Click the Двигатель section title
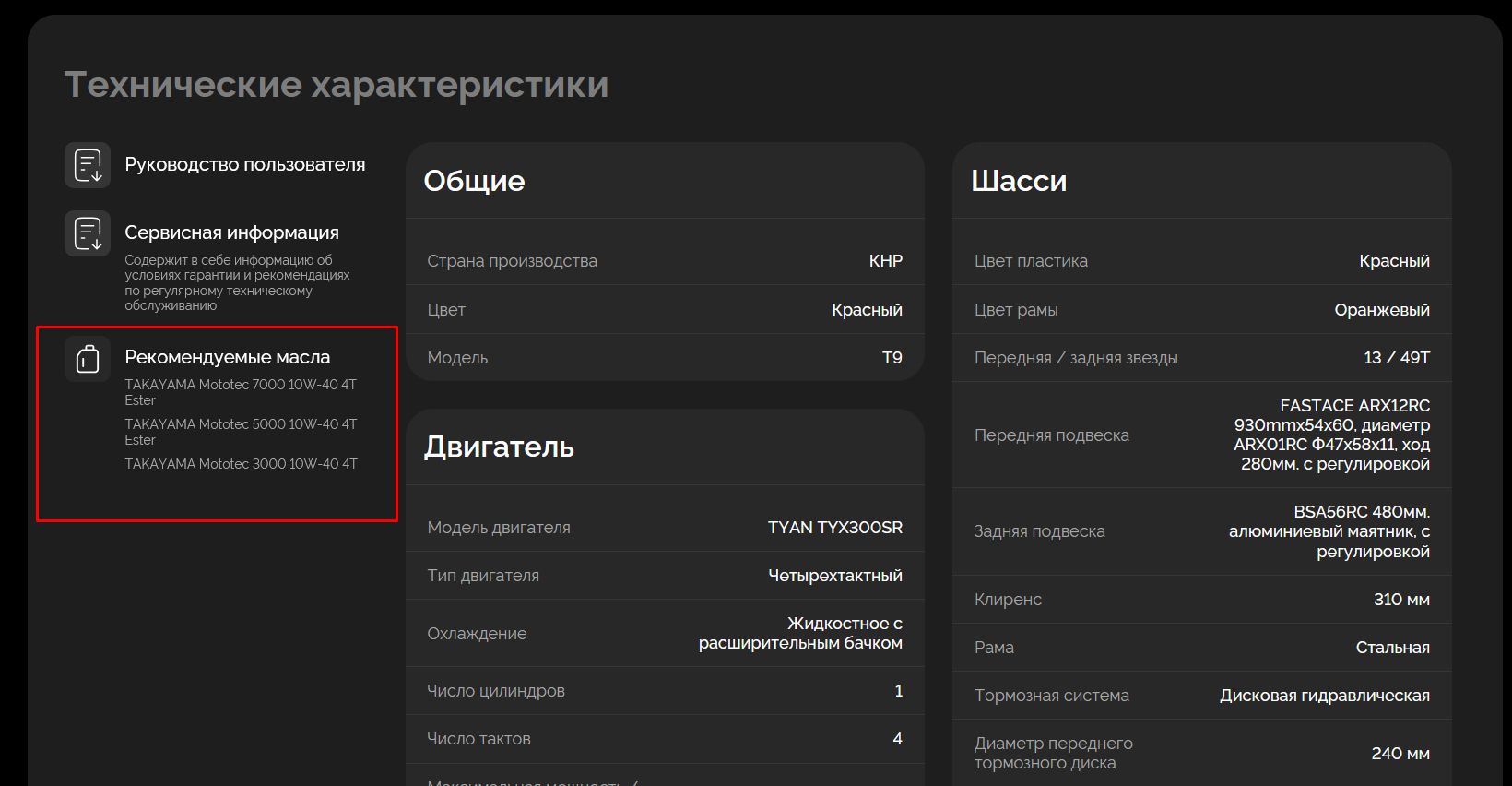1512x786 pixels. pyautogui.click(x=499, y=447)
